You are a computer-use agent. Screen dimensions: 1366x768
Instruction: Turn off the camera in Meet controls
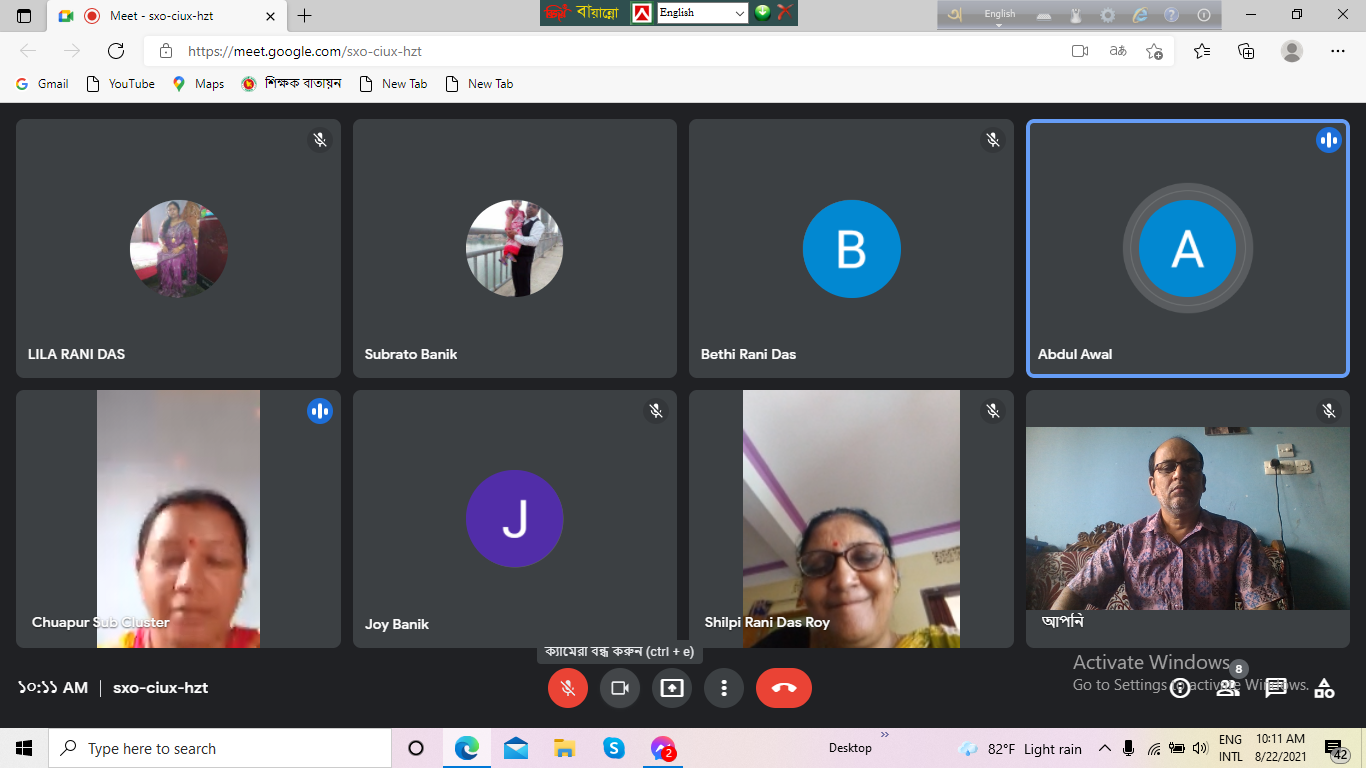(620, 688)
